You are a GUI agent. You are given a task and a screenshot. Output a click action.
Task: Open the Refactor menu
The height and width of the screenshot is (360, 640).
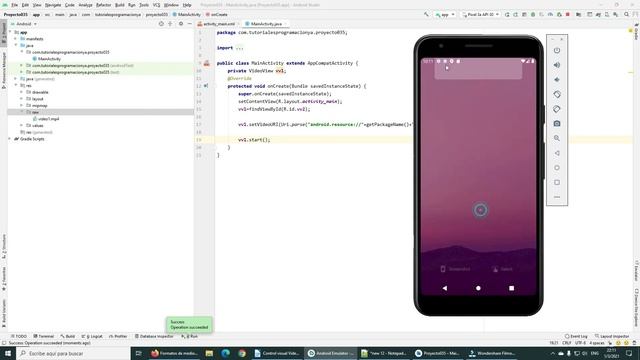pos(103,5)
